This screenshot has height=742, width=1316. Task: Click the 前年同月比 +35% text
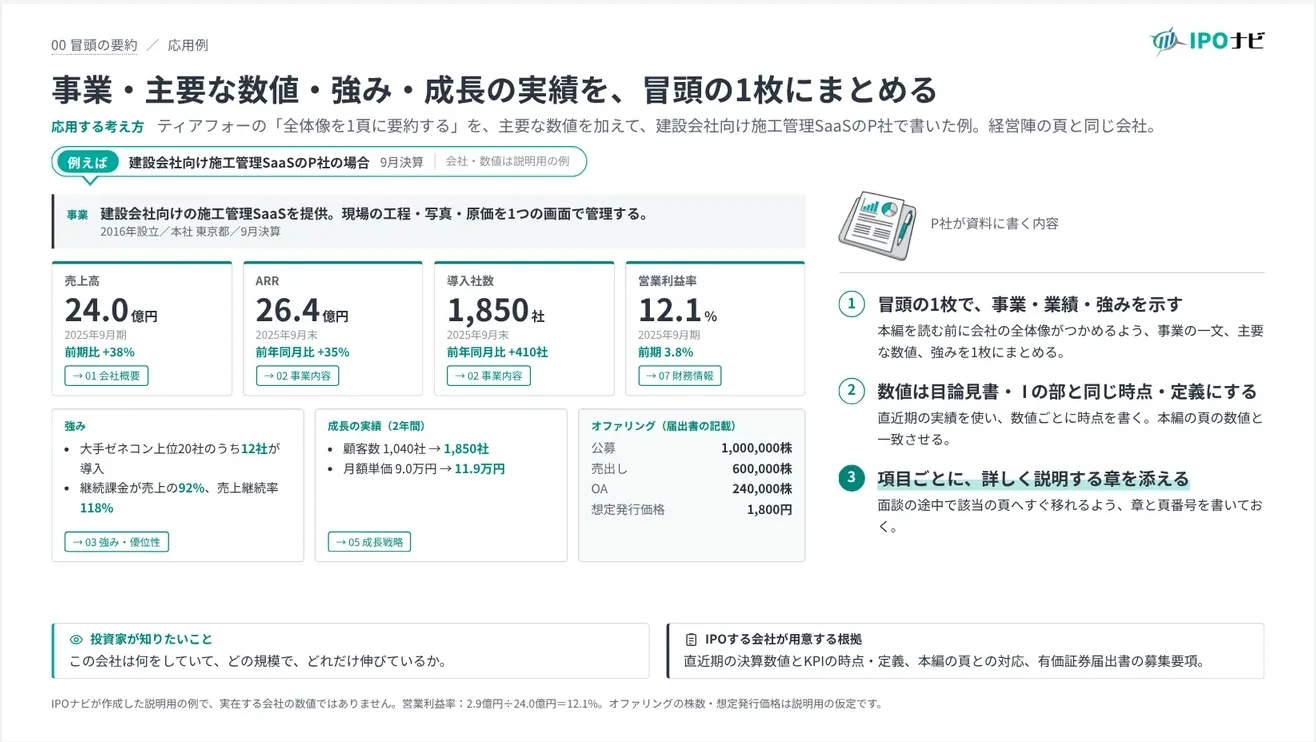pos(302,352)
